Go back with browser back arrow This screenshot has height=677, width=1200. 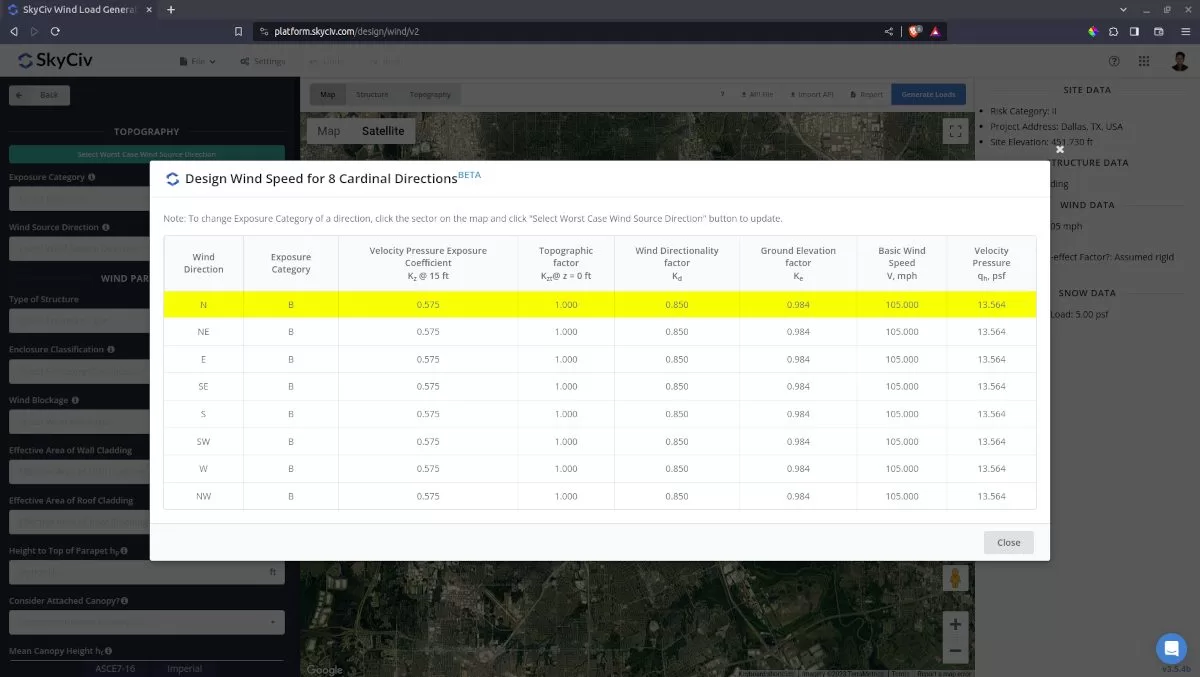(x=13, y=31)
